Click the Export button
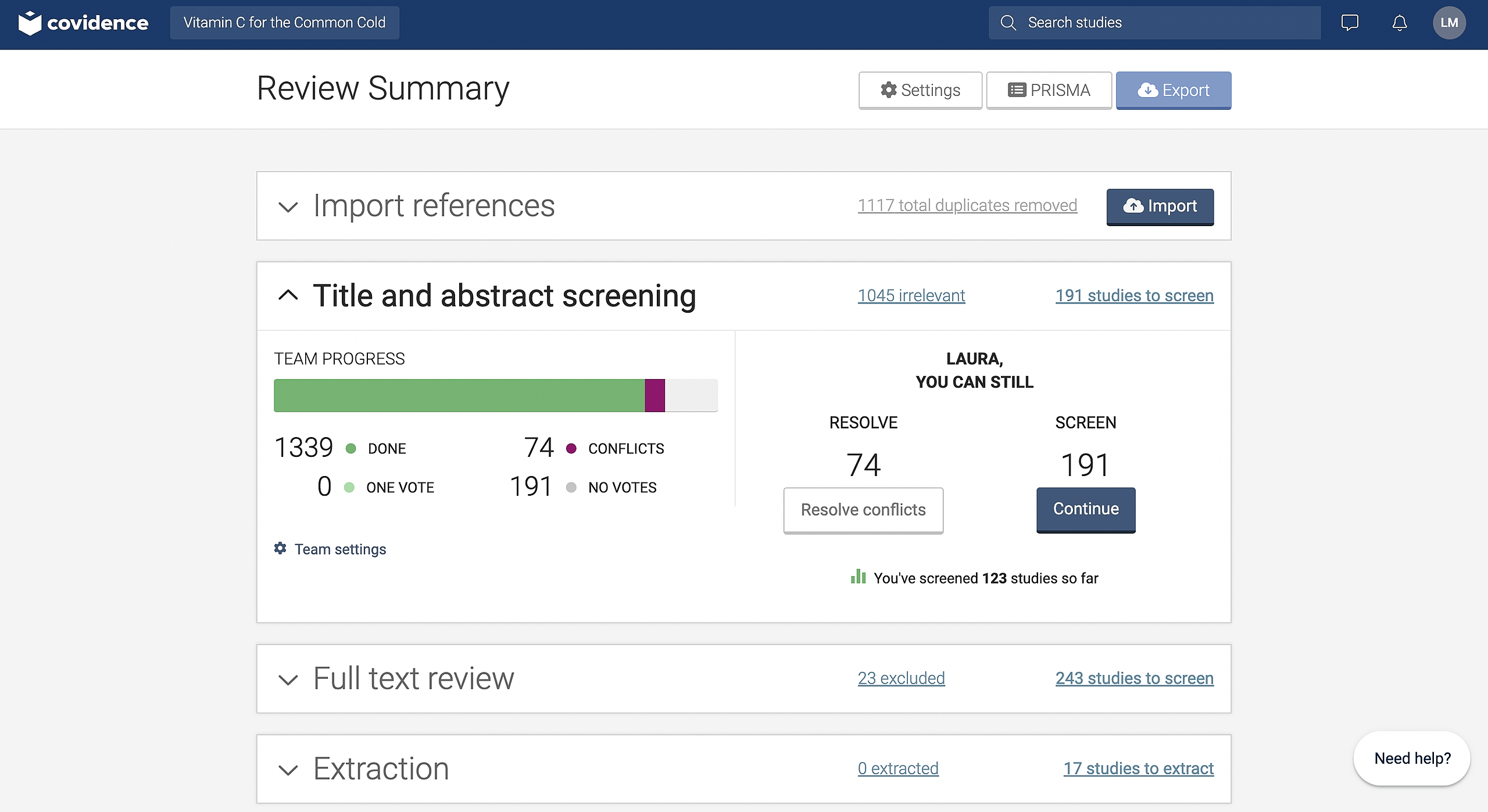The width and height of the screenshot is (1488, 812). [1173, 90]
